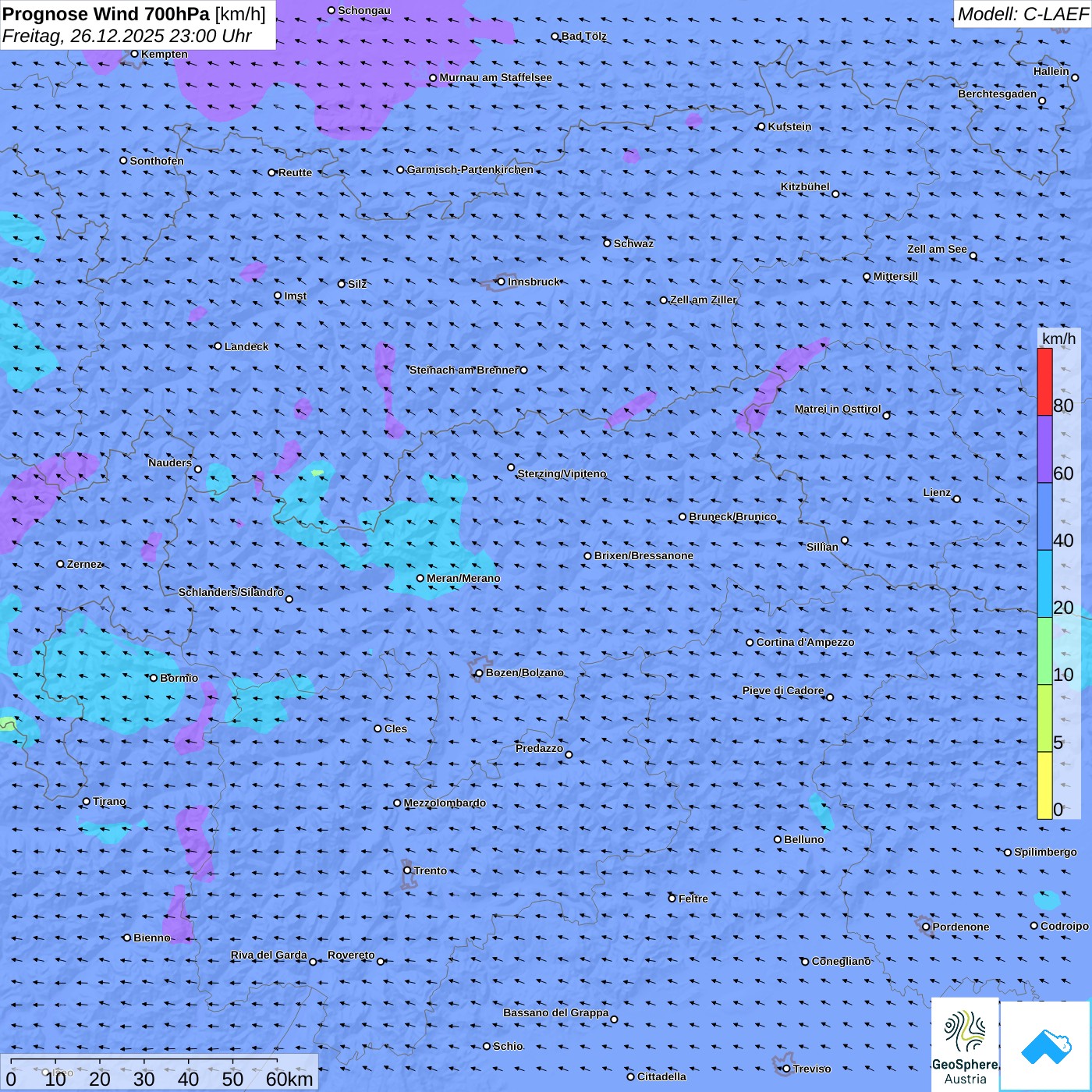Click the 'Steinach am Brenner' label

(x=463, y=370)
